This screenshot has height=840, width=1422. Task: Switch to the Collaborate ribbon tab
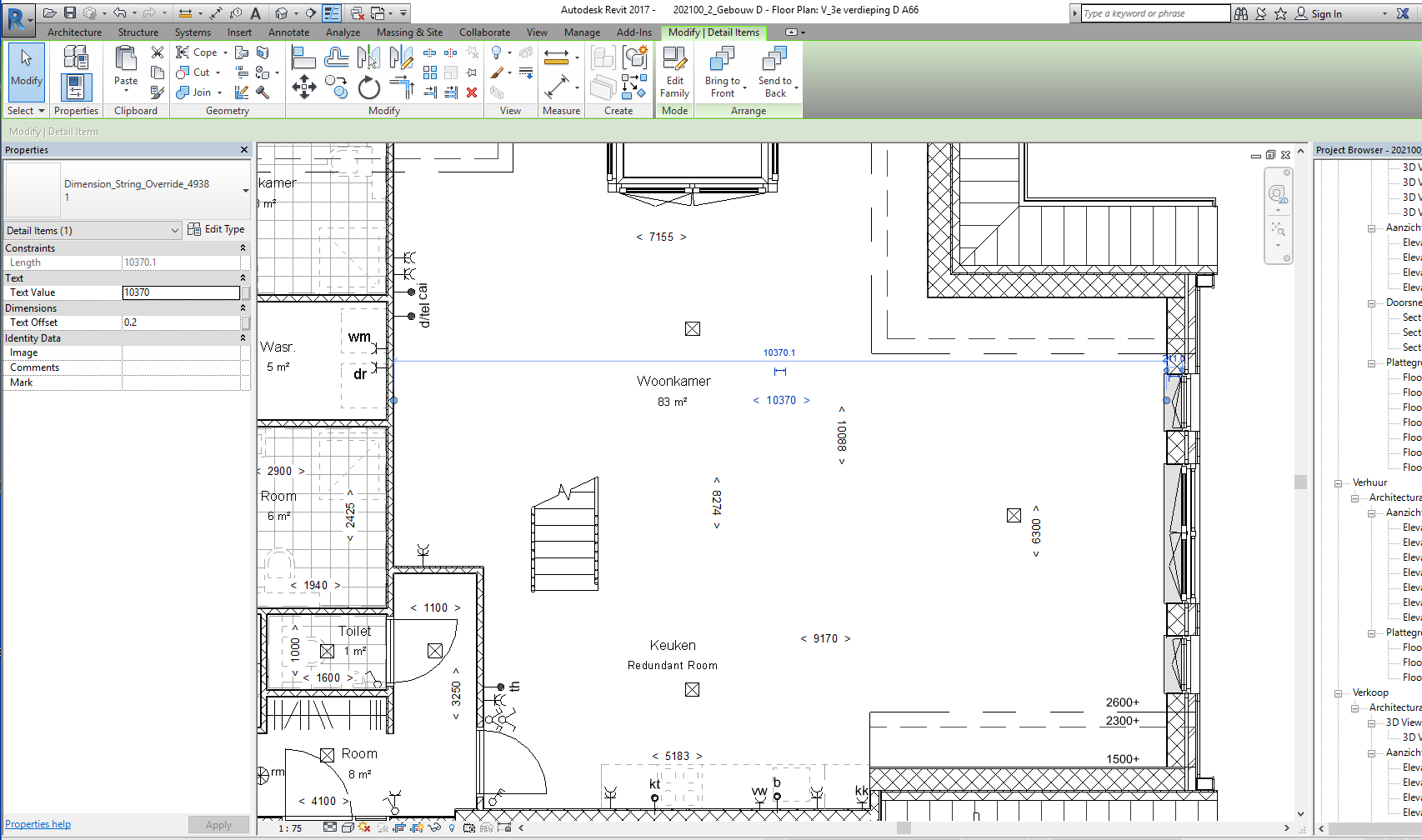[x=484, y=32]
